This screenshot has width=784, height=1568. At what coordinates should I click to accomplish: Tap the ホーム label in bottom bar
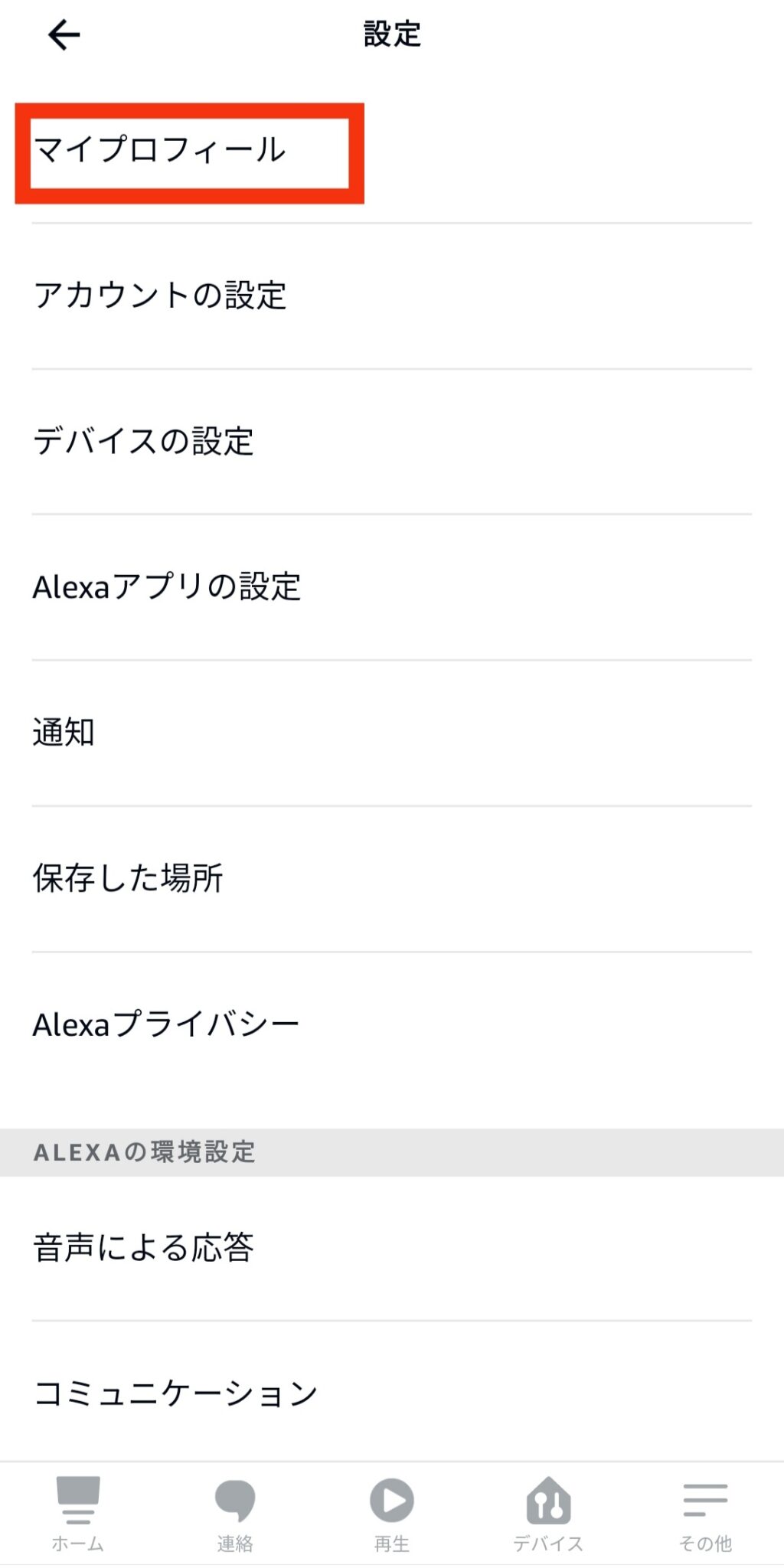[77, 1543]
